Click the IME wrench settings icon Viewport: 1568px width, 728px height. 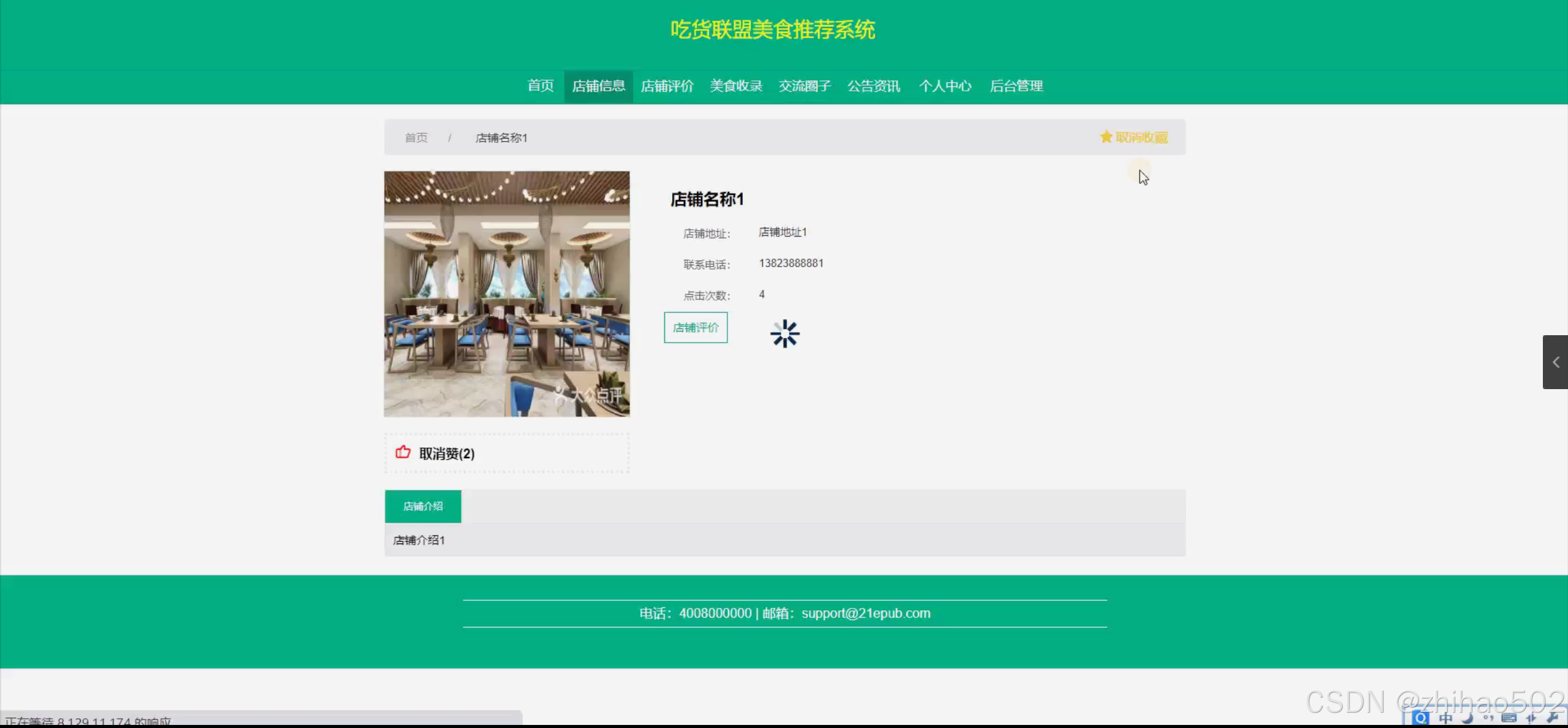[1553, 718]
